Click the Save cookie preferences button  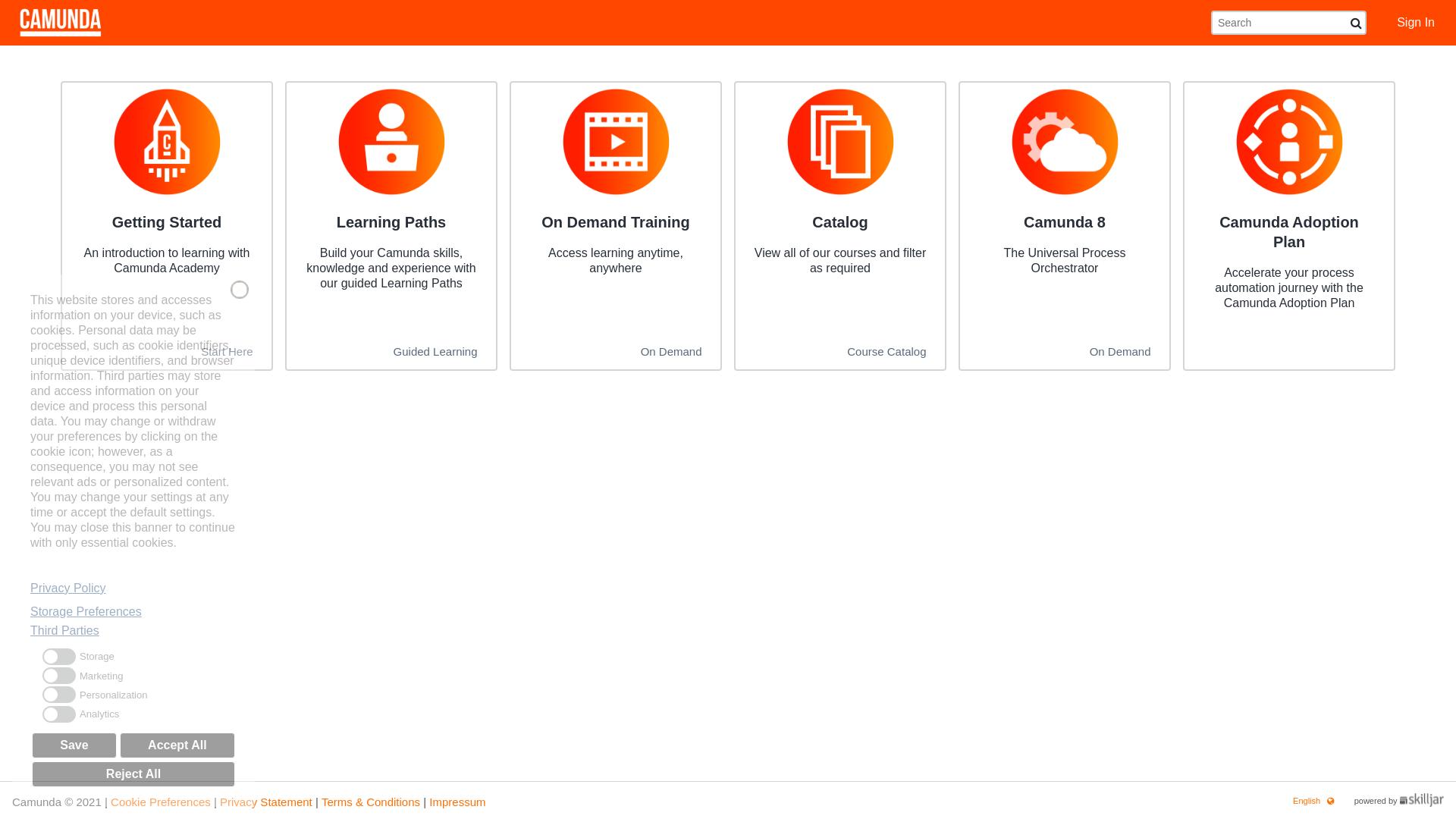point(74,745)
